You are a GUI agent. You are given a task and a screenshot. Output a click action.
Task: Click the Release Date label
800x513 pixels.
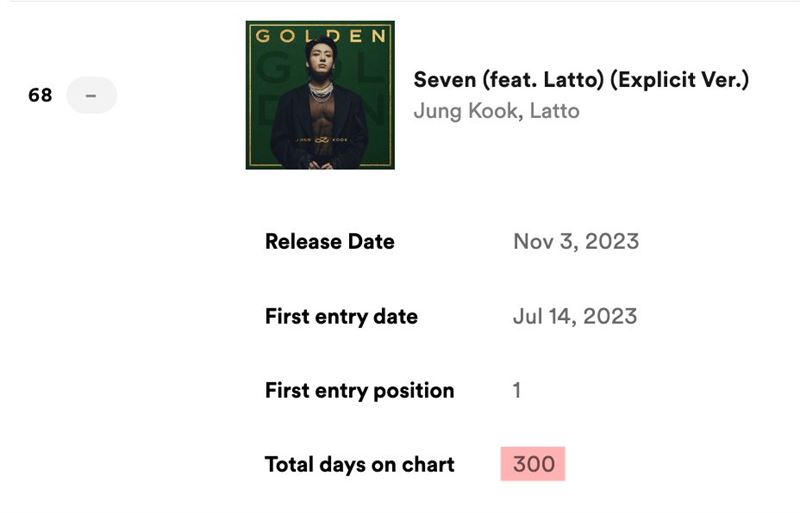coord(330,241)
